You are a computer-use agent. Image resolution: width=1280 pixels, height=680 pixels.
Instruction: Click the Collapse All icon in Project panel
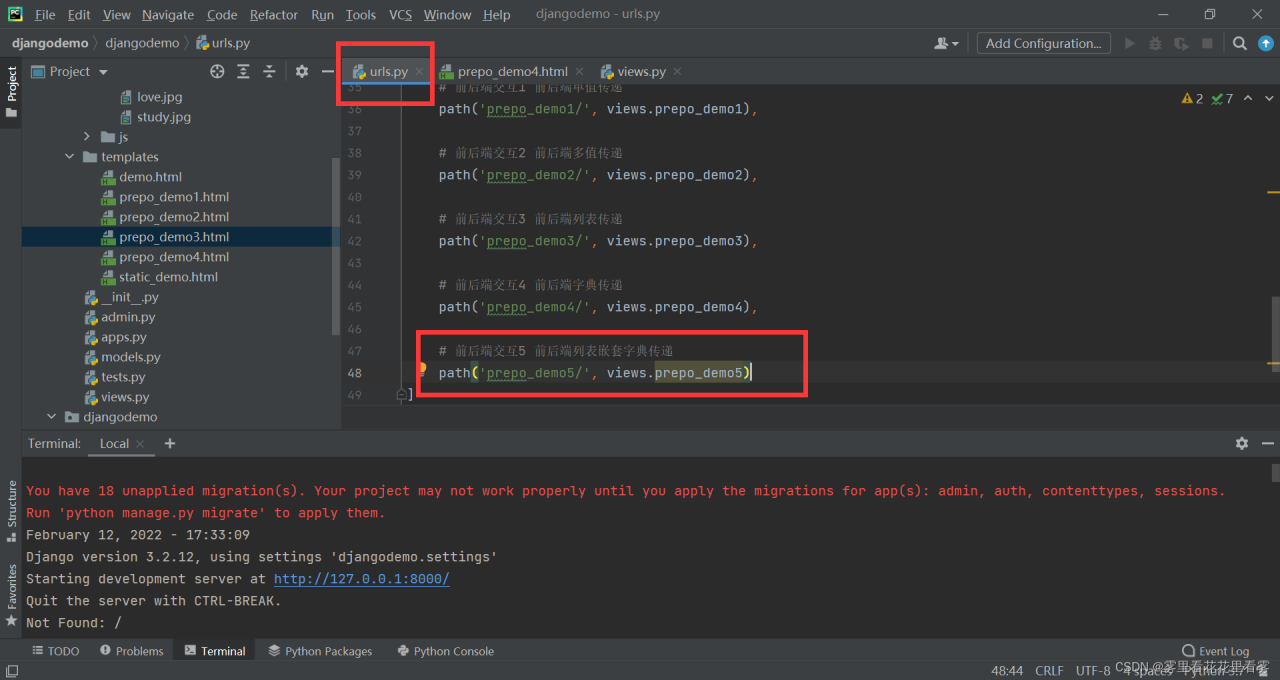pyautogui.click(x=269, y=72)
